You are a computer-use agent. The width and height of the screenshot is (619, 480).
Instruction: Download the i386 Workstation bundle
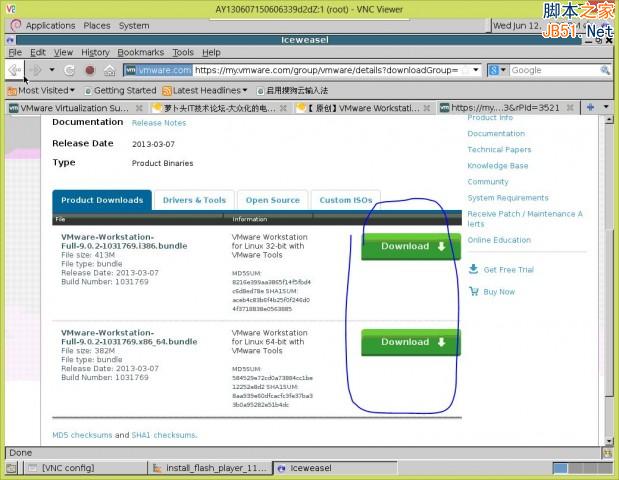pos(411,246)
